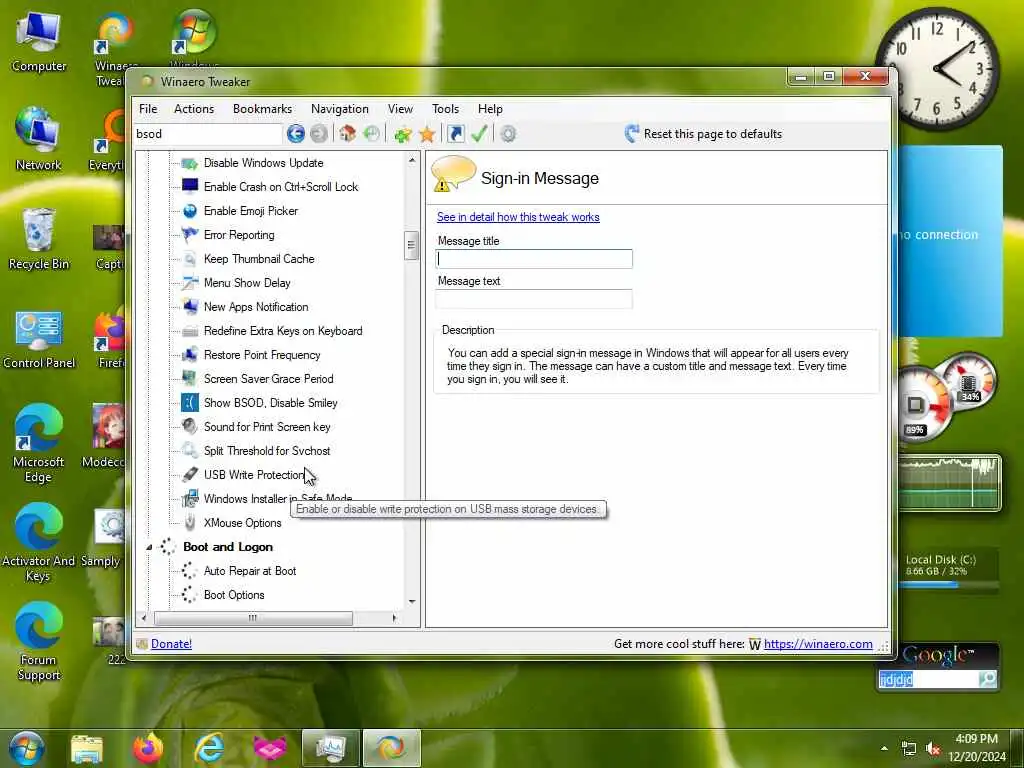The image size is (1024, 768).
Task: Click the blue shortcut arrow toolbar icon
Action: pyautogui.click(x=456, y=134)
